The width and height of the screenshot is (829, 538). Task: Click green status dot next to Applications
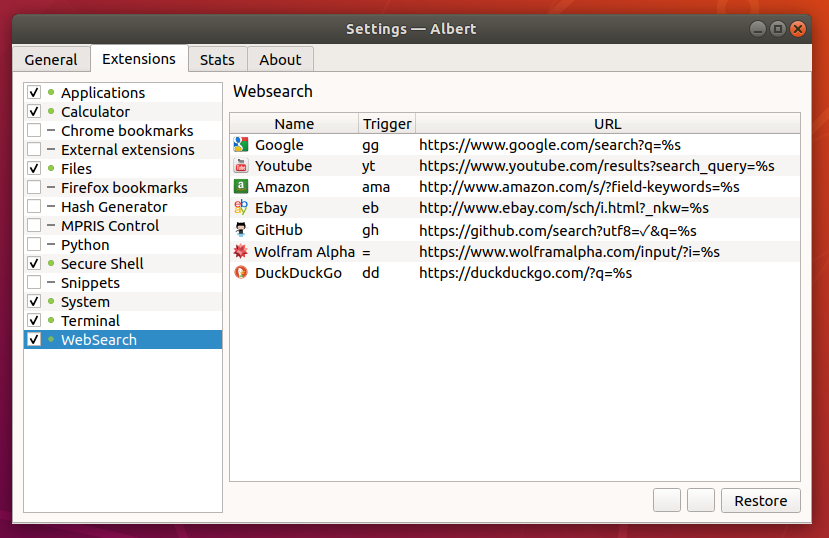[51, 92]
